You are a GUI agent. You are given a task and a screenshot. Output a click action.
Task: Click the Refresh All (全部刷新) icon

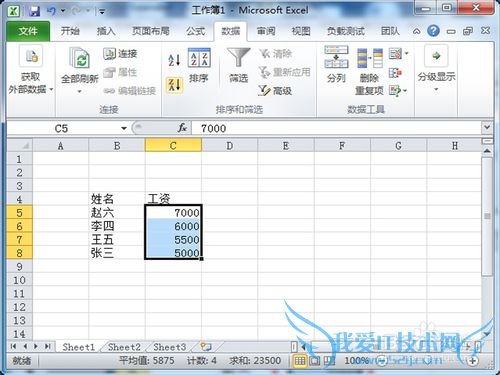tap(79, 57)
